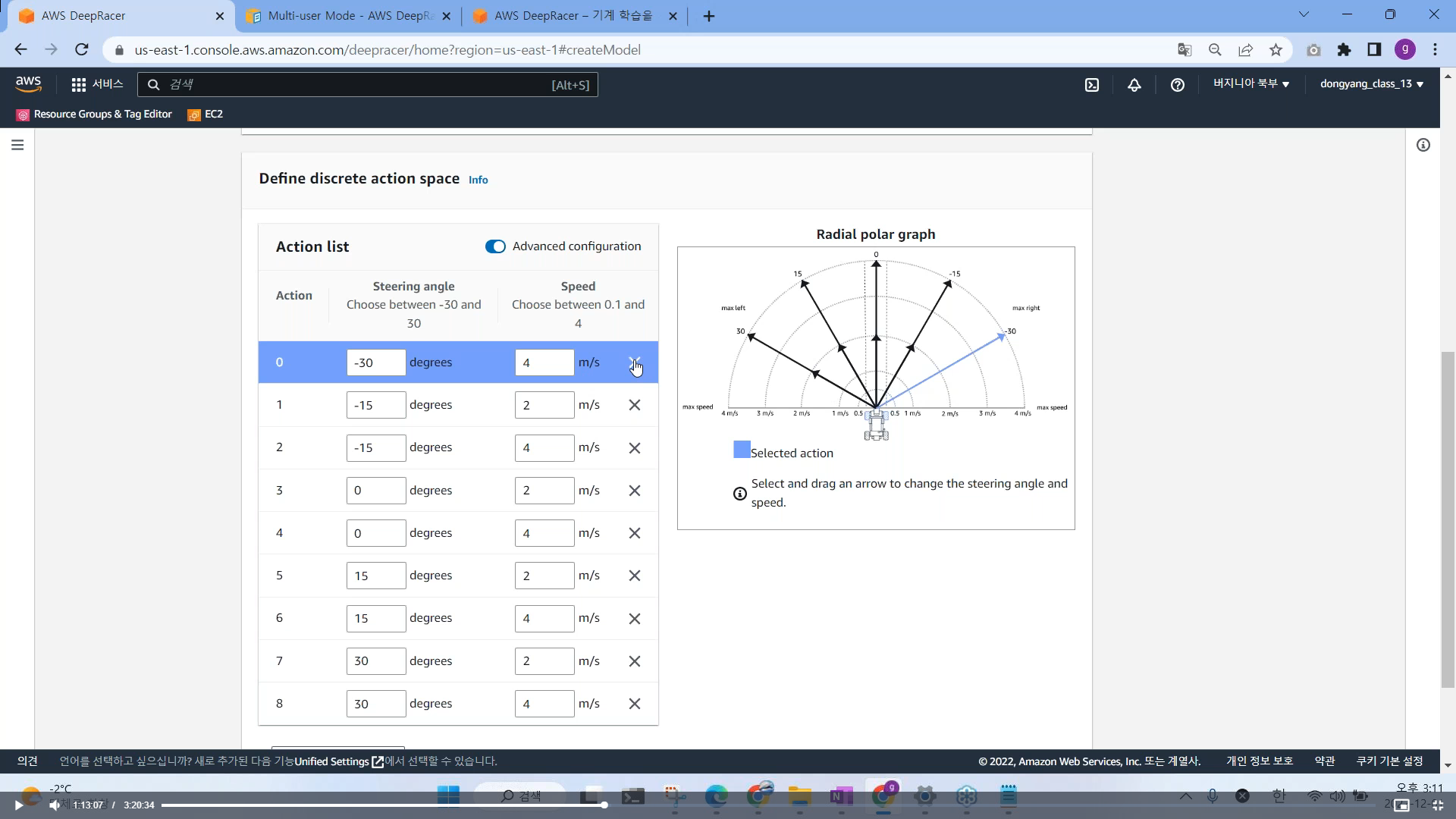The height and width of the screenshot is (819, 1456).
Task: Open the right-side info panel icon
Action: [x=1423, y=145]
